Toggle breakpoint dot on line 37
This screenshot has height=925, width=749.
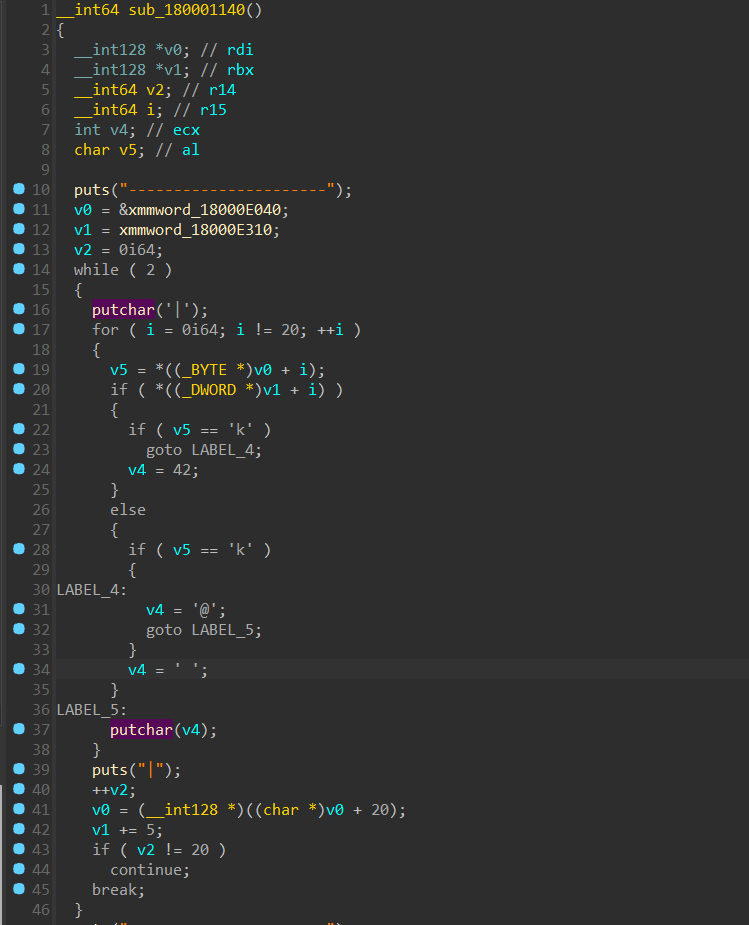pyautogui.click(x=19, y=729)
